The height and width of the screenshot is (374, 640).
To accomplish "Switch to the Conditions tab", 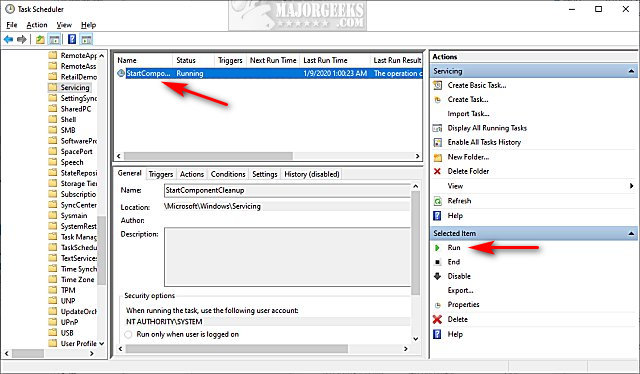I will coord(228,174).
